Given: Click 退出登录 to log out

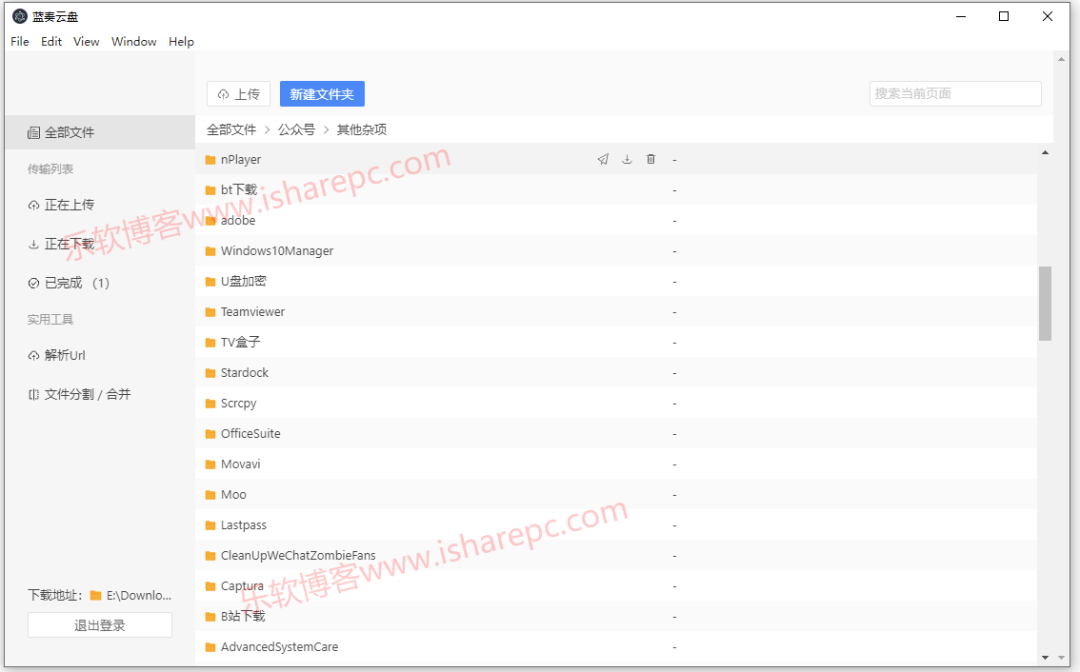Looking at the screenshot, I should tap(99, 624).
